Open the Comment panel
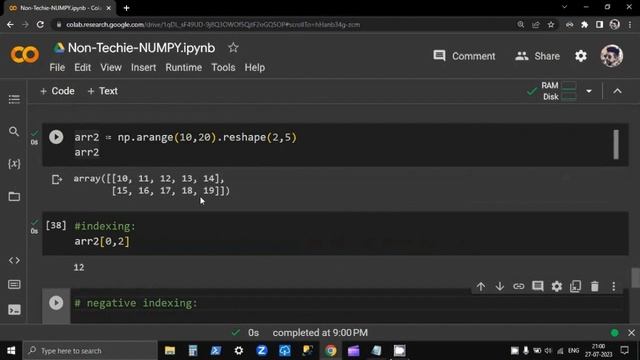Screen dimensions: 640x360 [464, 56]
